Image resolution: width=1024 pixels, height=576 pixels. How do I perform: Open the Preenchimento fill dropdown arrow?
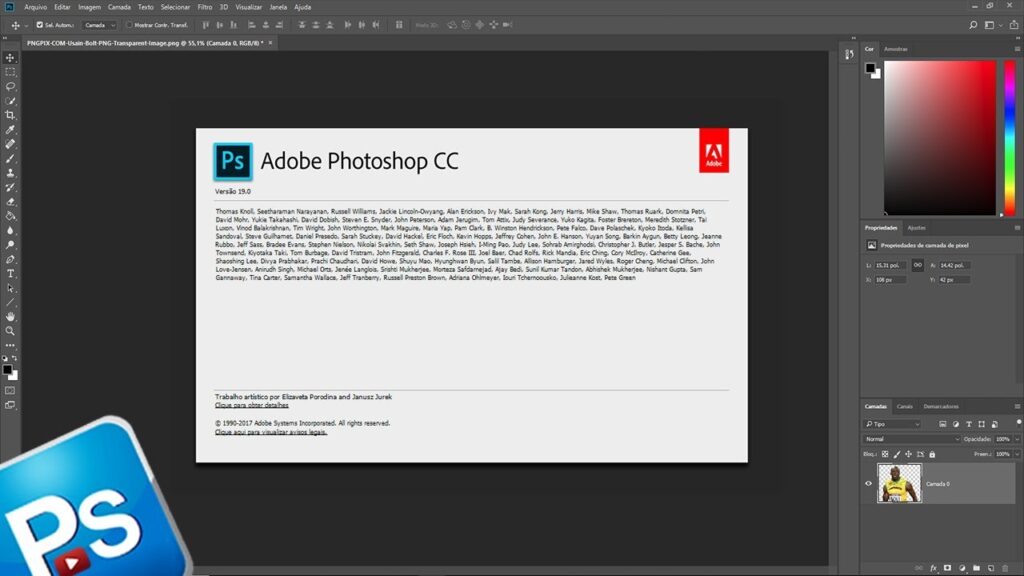[1017, 454]
